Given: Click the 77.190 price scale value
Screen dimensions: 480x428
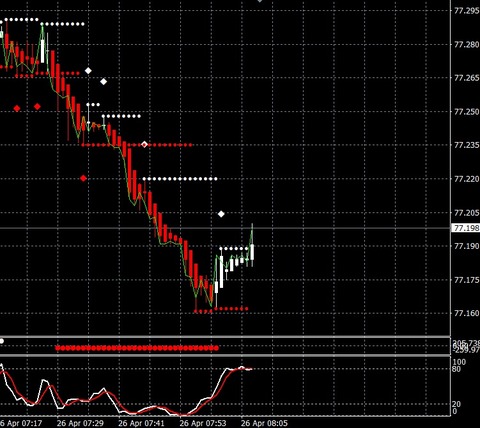Looking at the screenshot, I should pyautogui.click(x=467, y=246).
